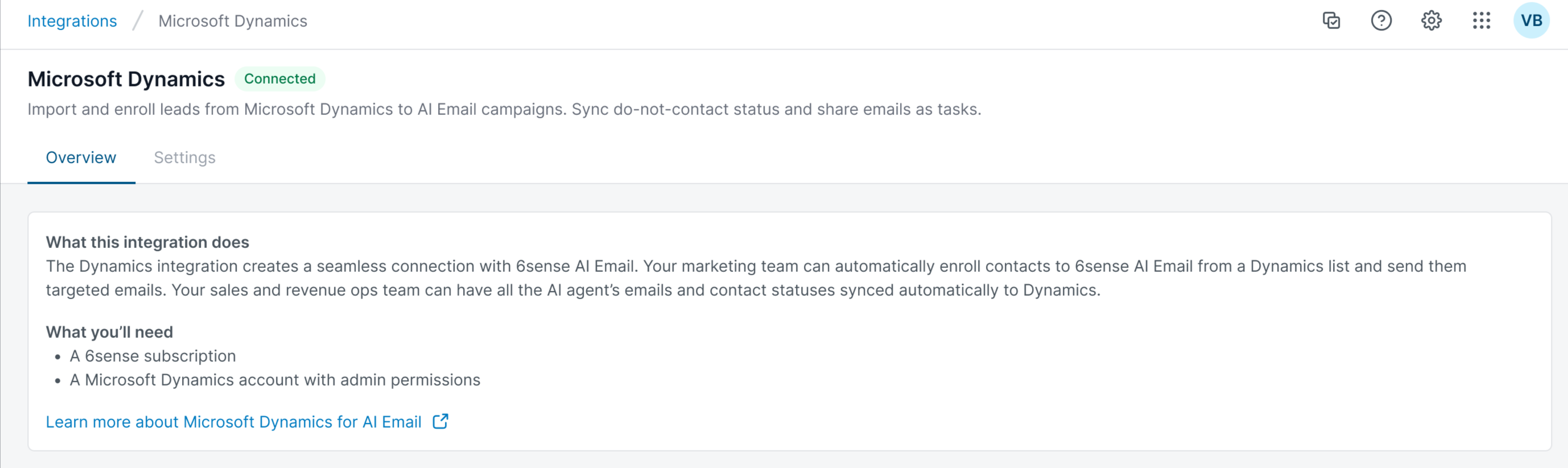Screen dimensions: 1568x468
Task: Open the apps grid launcher icon
Action: (x=1481, y=20)
